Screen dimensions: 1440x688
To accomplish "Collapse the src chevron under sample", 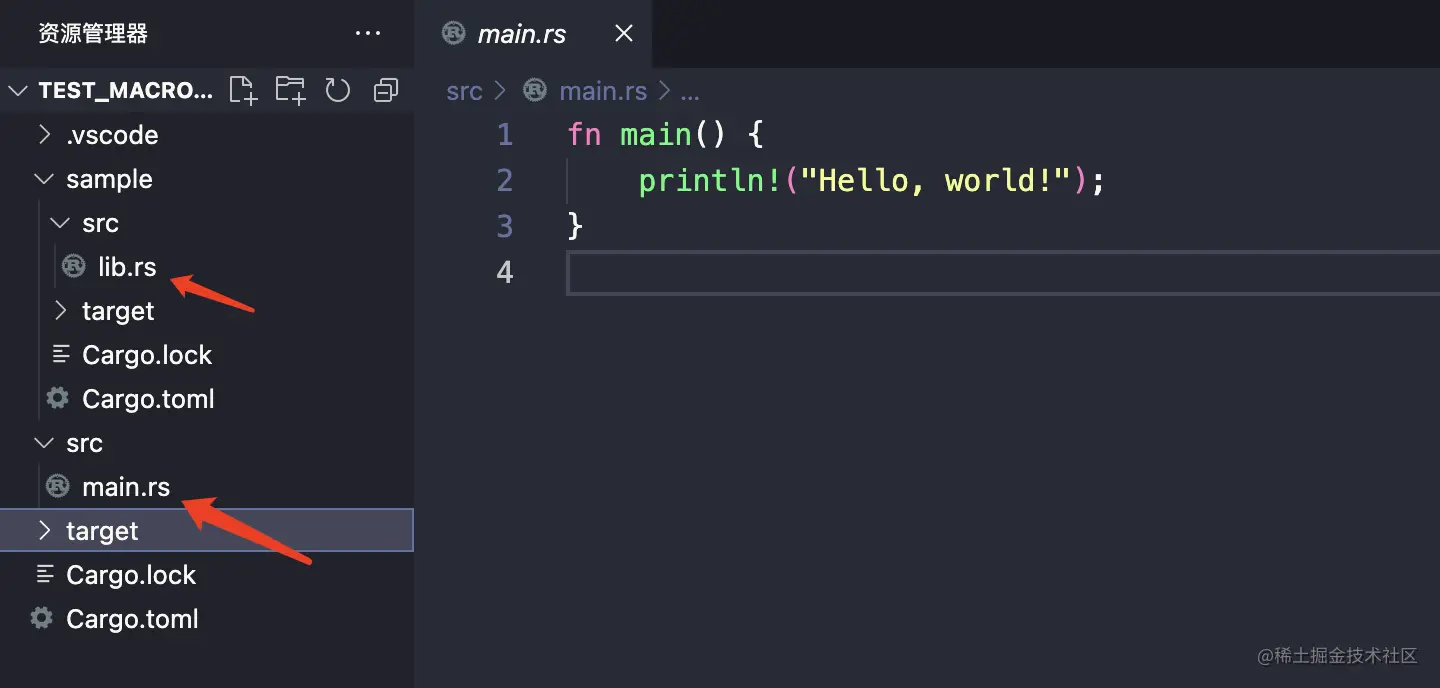I will pos(60,223).
